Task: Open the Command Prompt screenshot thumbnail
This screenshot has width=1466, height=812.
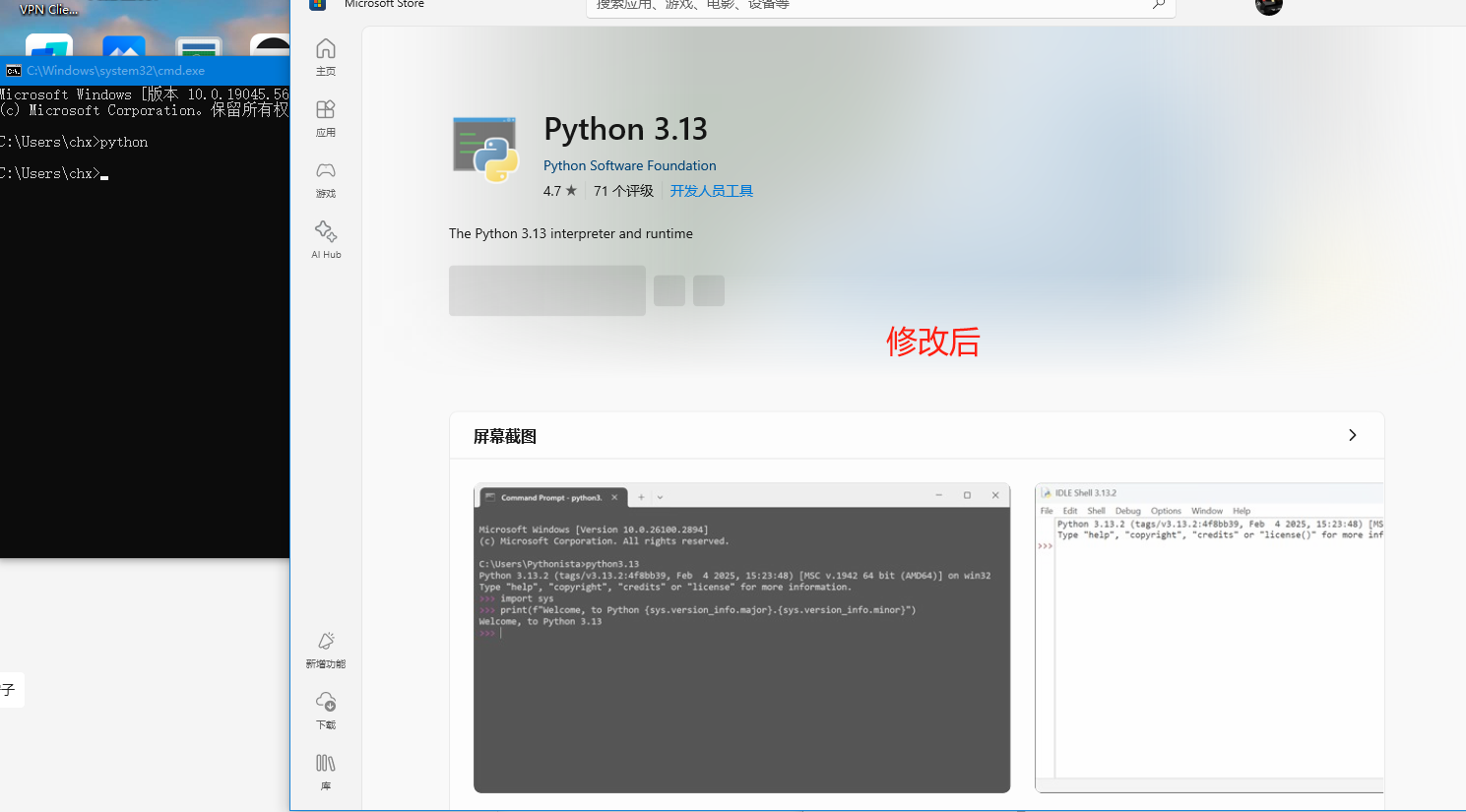Action: tap(741, 638)
